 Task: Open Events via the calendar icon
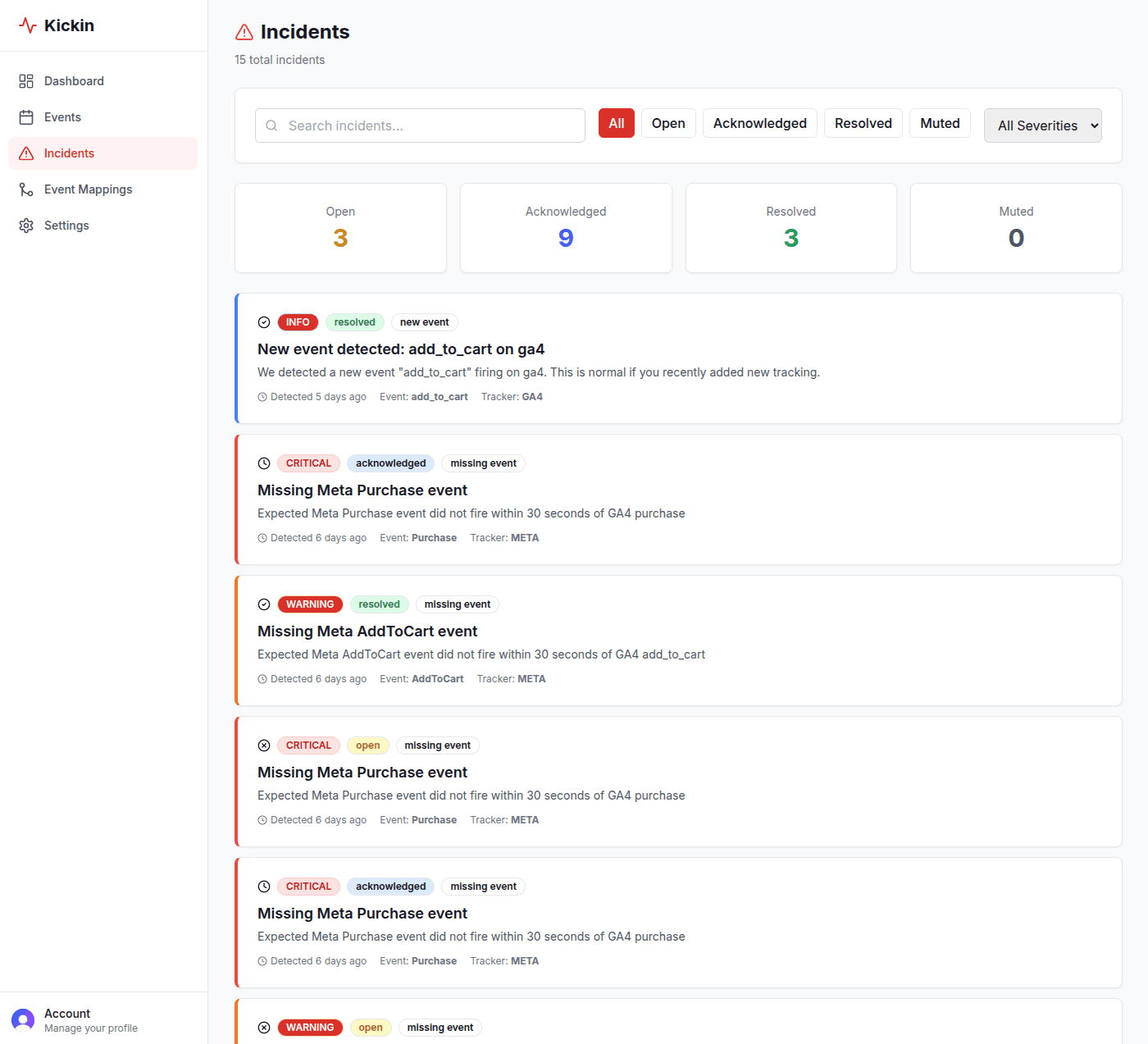pyautogui.click(x=25, y=116)
